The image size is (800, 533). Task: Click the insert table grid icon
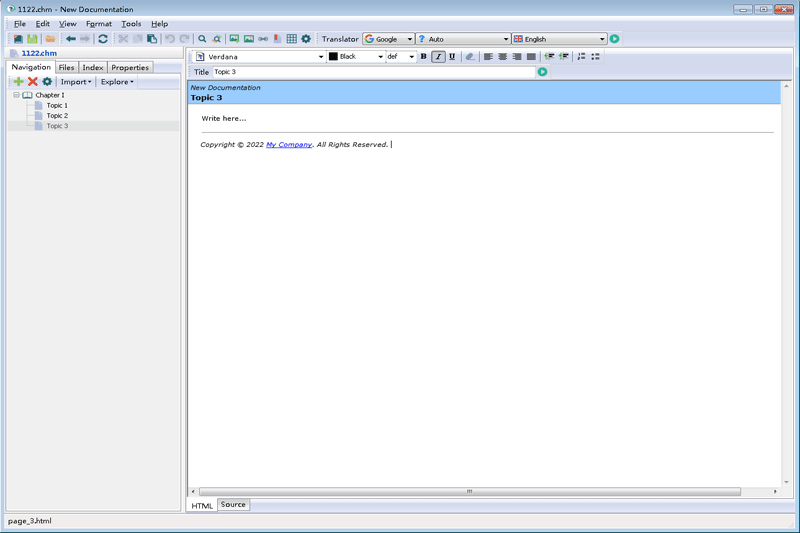[x=291, y=39]
